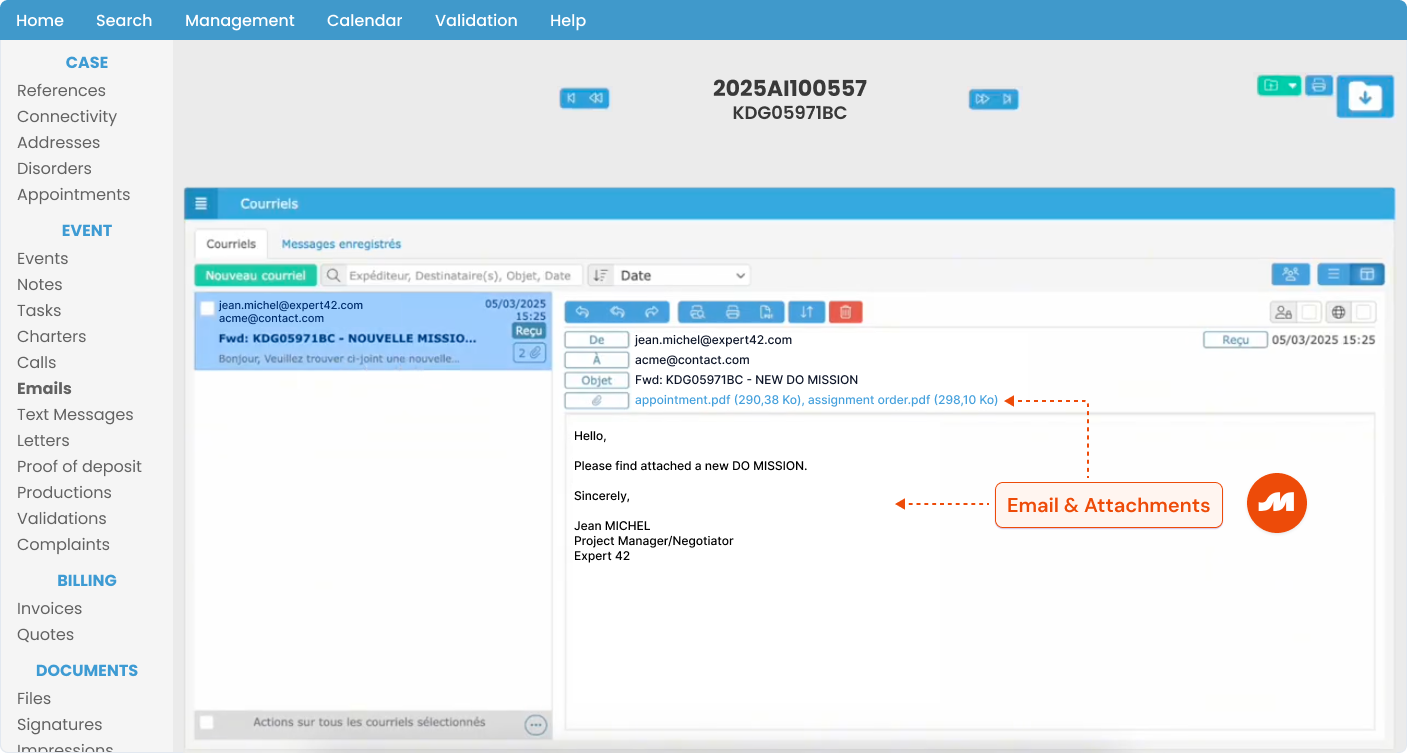Reply to the email

[582, 312]
